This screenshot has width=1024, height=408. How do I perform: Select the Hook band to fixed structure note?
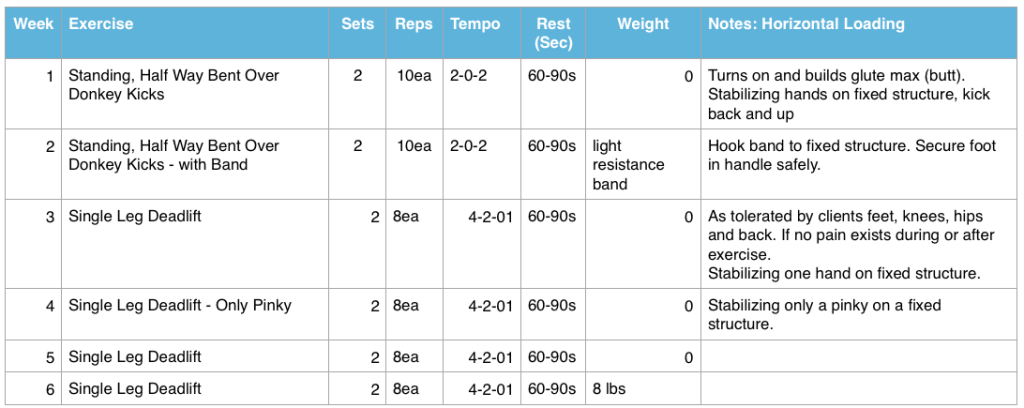[x=860, y=165]
